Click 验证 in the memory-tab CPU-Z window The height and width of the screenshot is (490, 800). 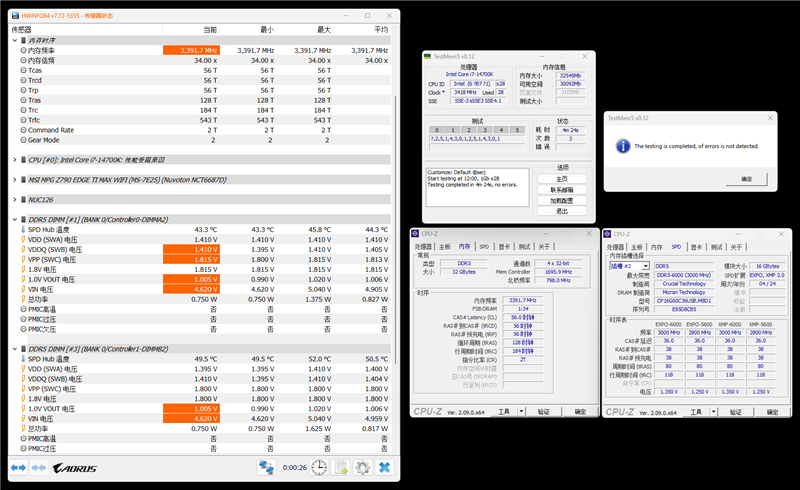543,411
